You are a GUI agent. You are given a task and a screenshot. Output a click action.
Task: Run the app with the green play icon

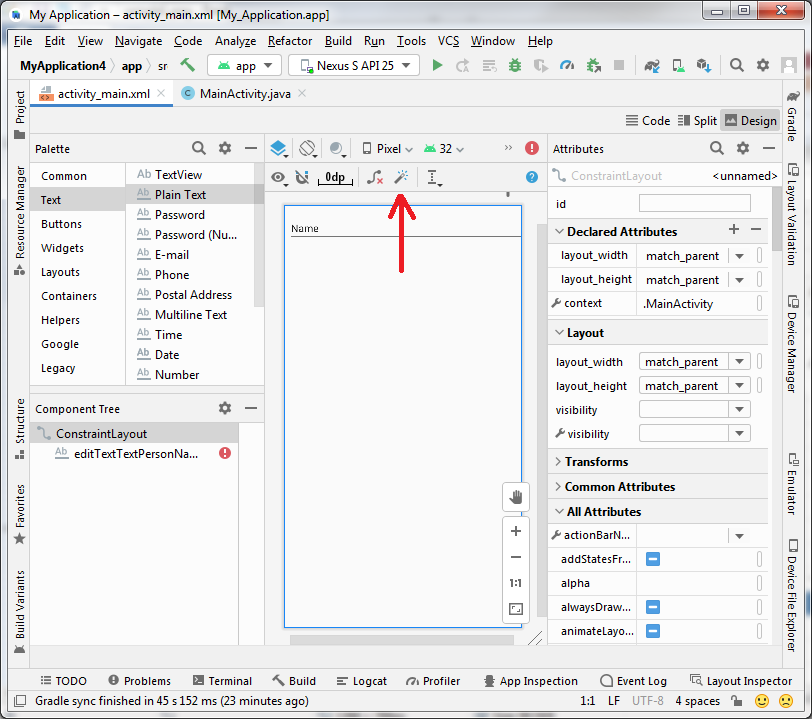coord(437,65)
